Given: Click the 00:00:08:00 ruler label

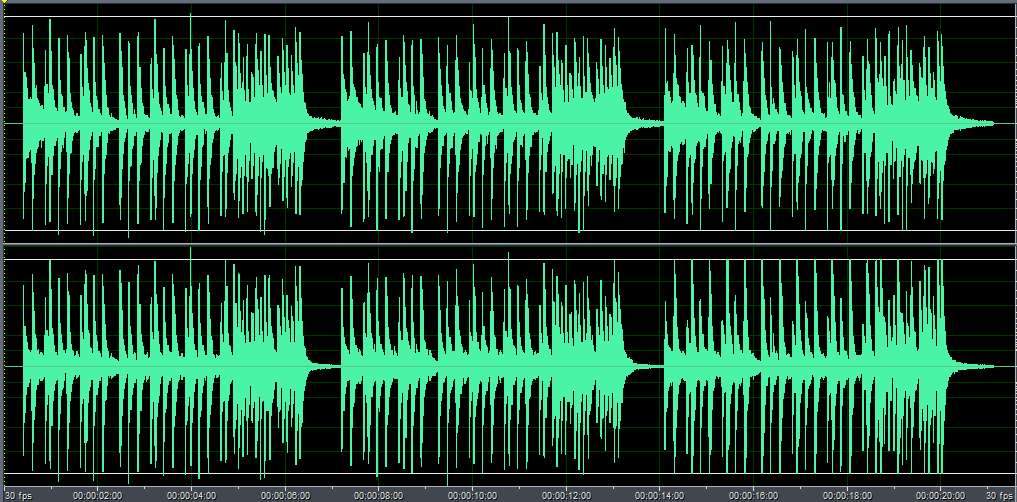Looking at the screenshot, I should (379, 496).
